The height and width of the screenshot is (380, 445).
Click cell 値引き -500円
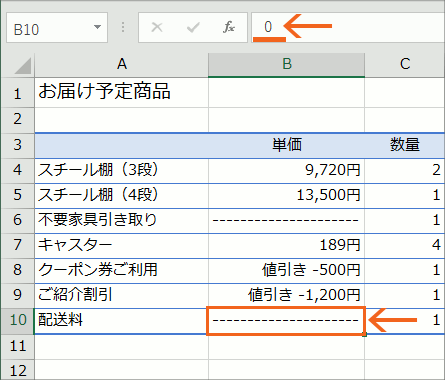pyautogui.click(x=287, y=271)
